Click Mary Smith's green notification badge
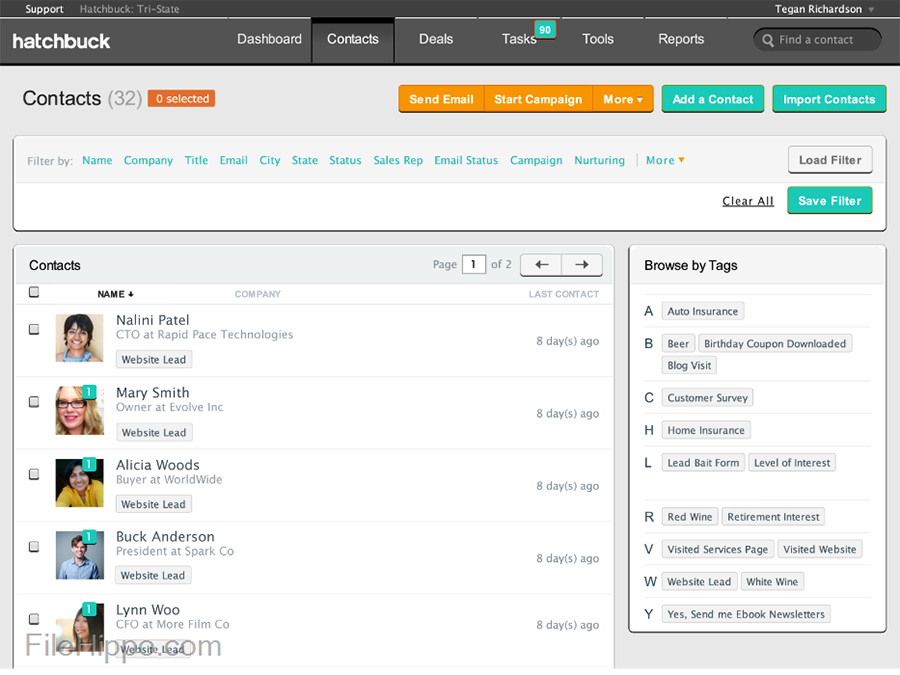 (x=89, y=392)
